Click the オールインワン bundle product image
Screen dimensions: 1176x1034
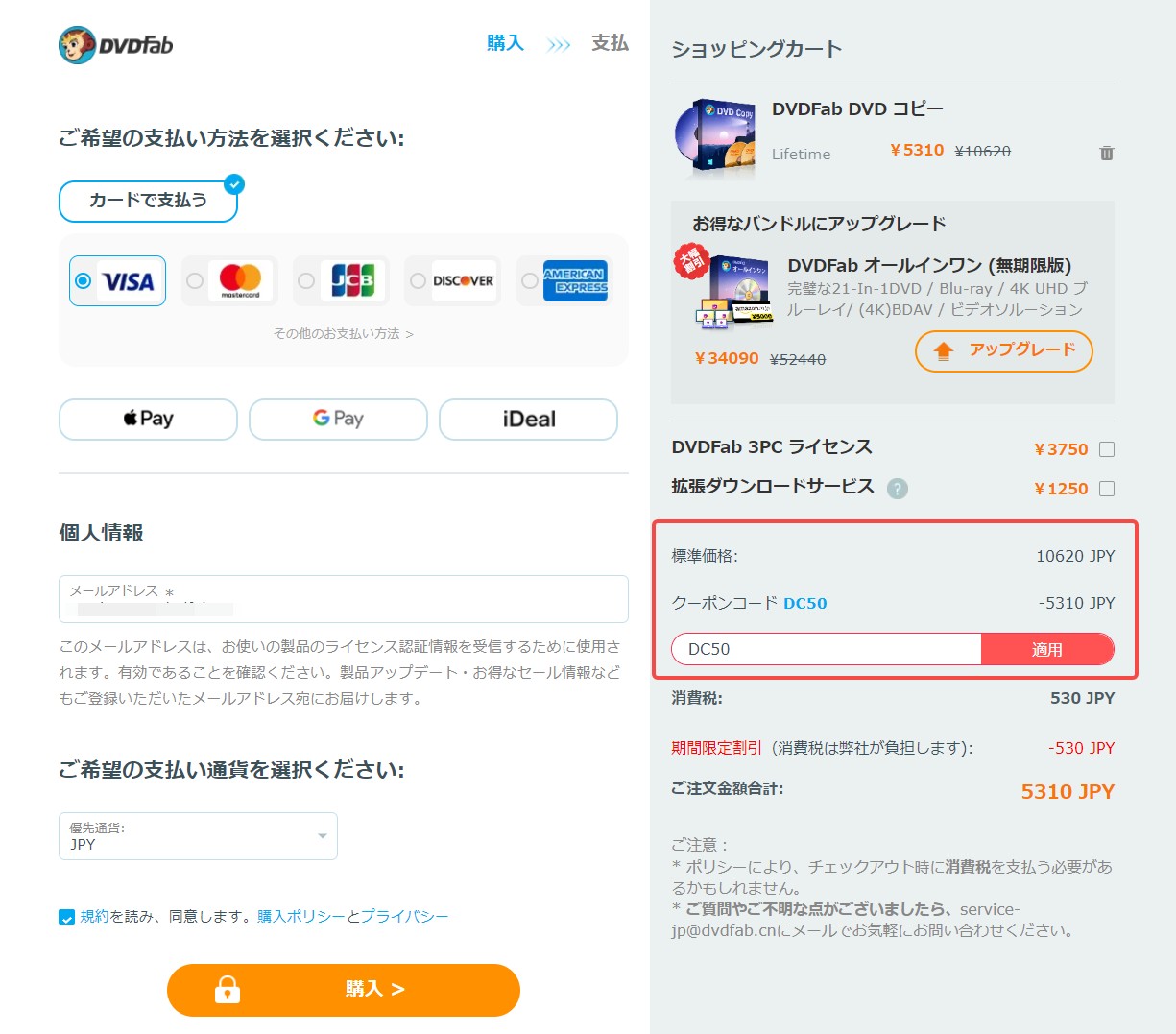coord(734,291)
